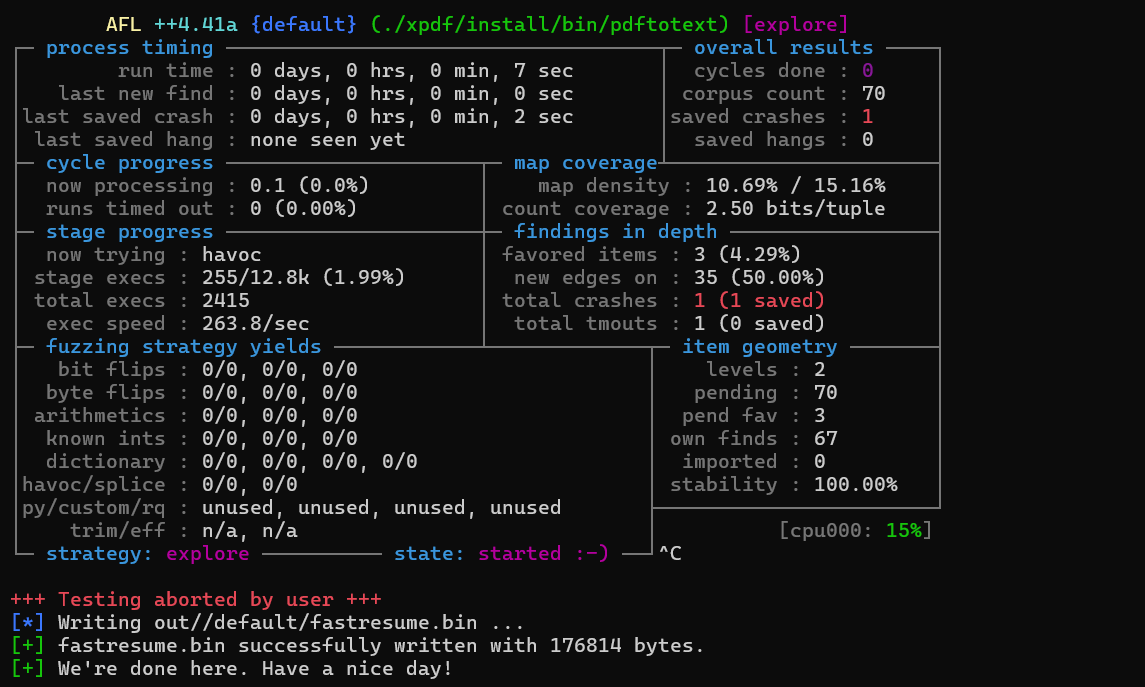
Task: Click the total crashes "1 (1 saved)" value
Action: [x=759, y=301]
